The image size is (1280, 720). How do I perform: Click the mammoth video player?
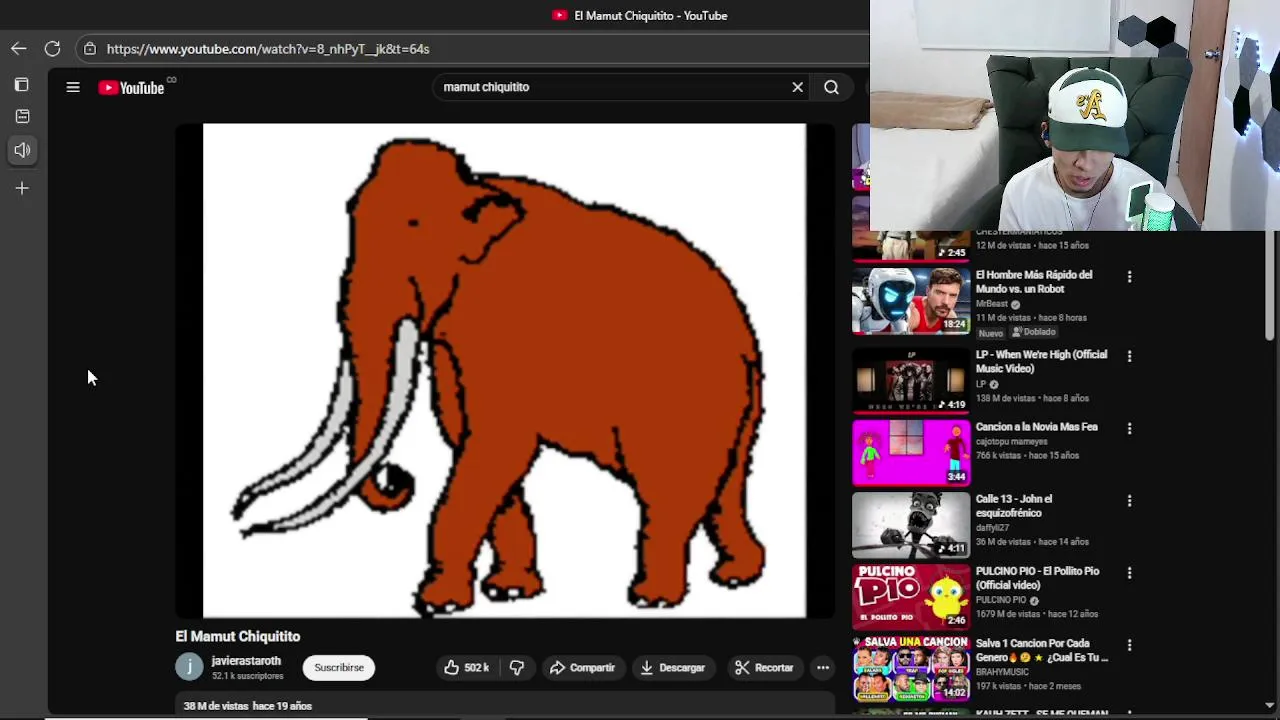tap(504, 370)
